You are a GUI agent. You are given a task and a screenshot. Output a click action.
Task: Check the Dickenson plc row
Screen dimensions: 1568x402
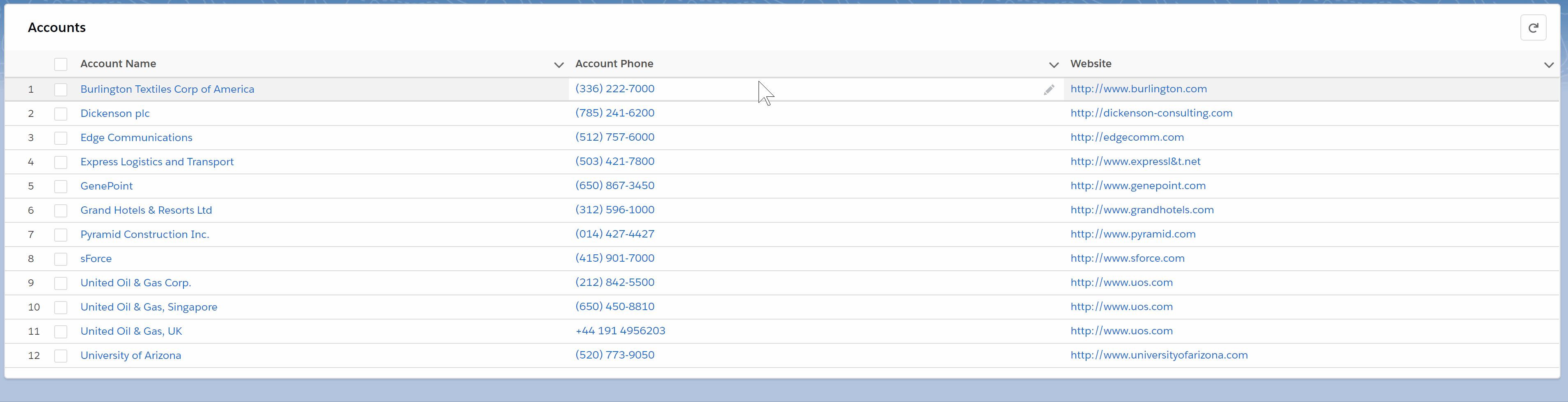tap(61, 114)
